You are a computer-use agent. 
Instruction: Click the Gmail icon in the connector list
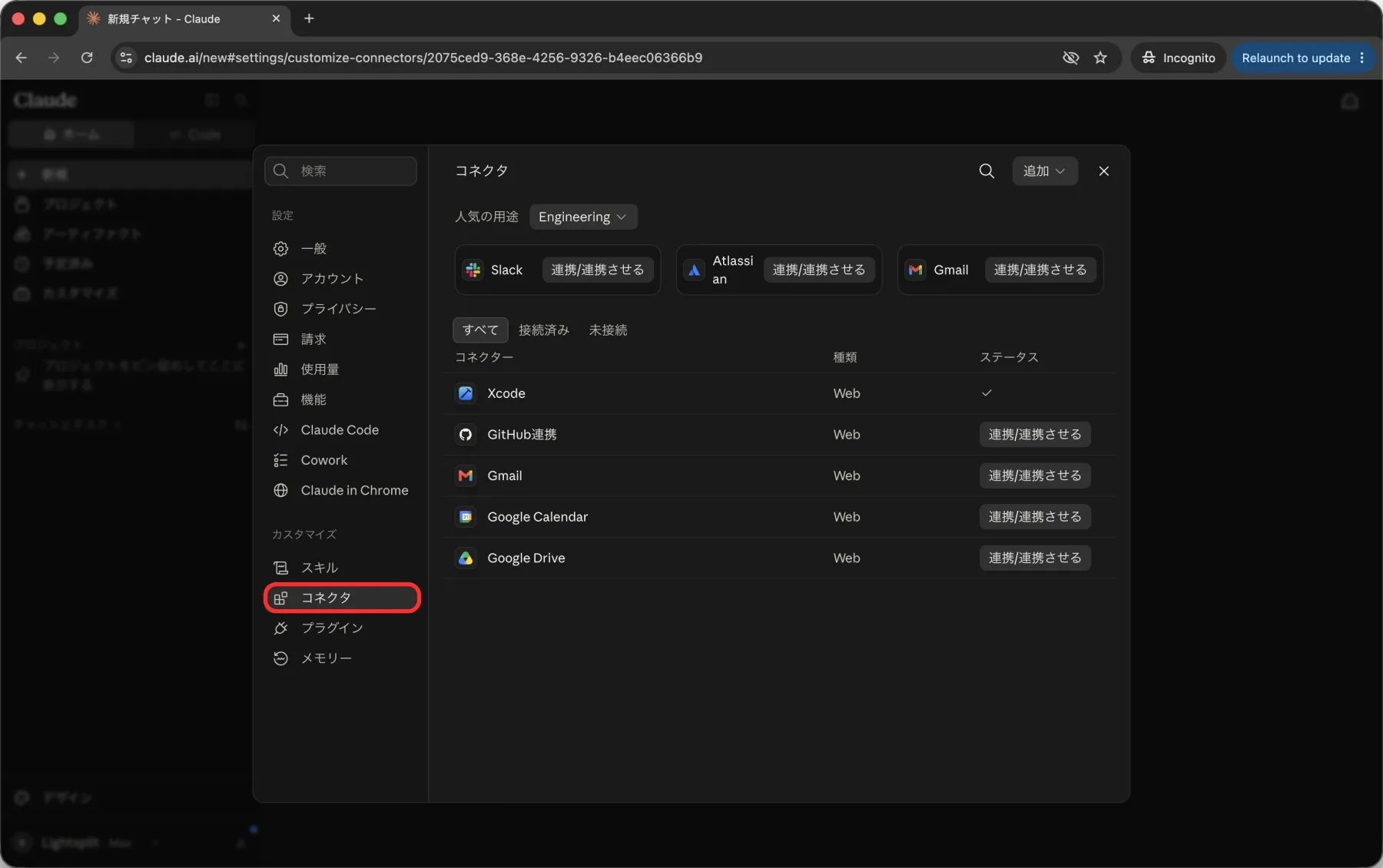[466, 475]
